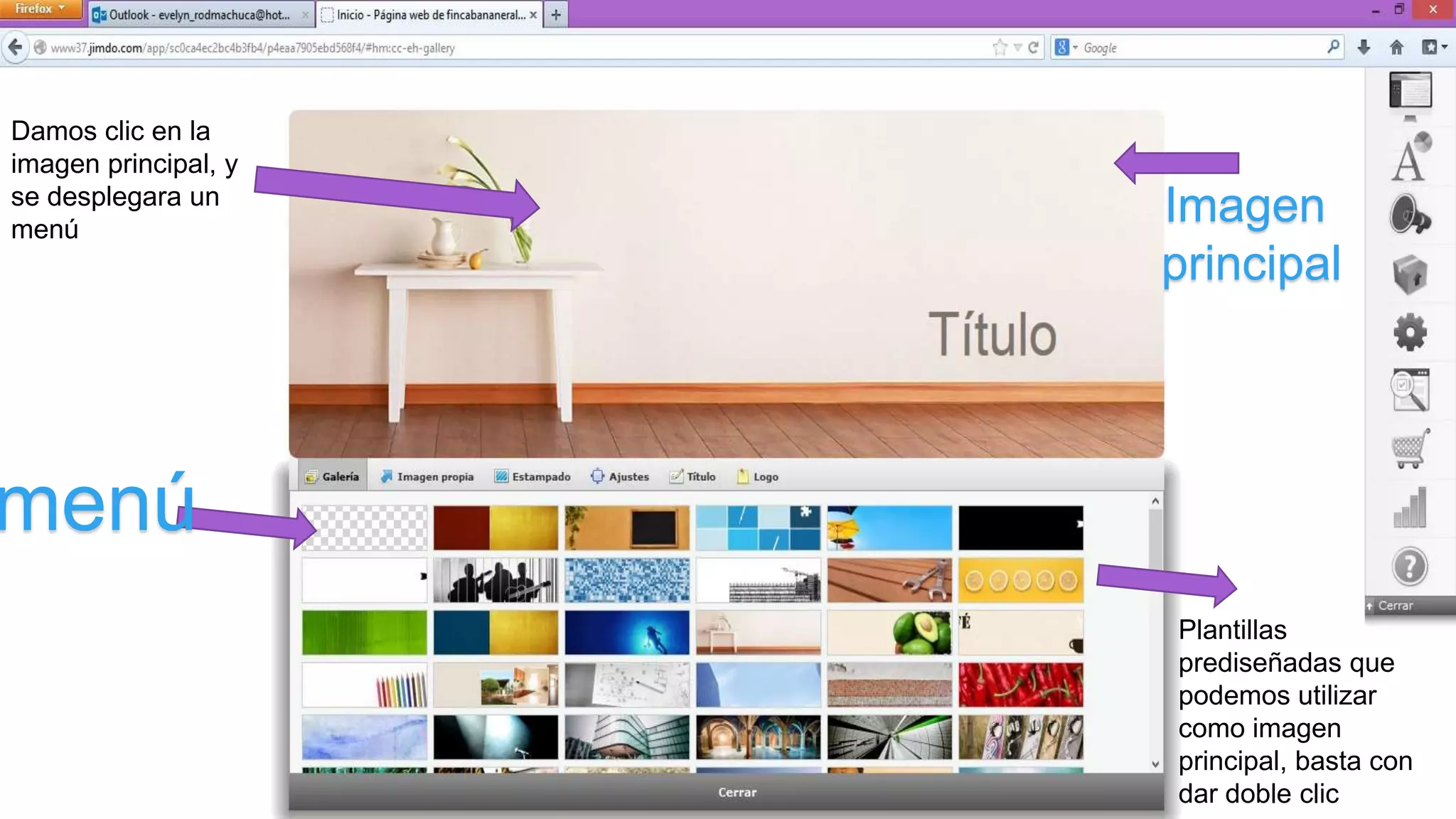Screen dimensions: 1456x819
Task: Choose the green gradient template
Action: (364, 633)
